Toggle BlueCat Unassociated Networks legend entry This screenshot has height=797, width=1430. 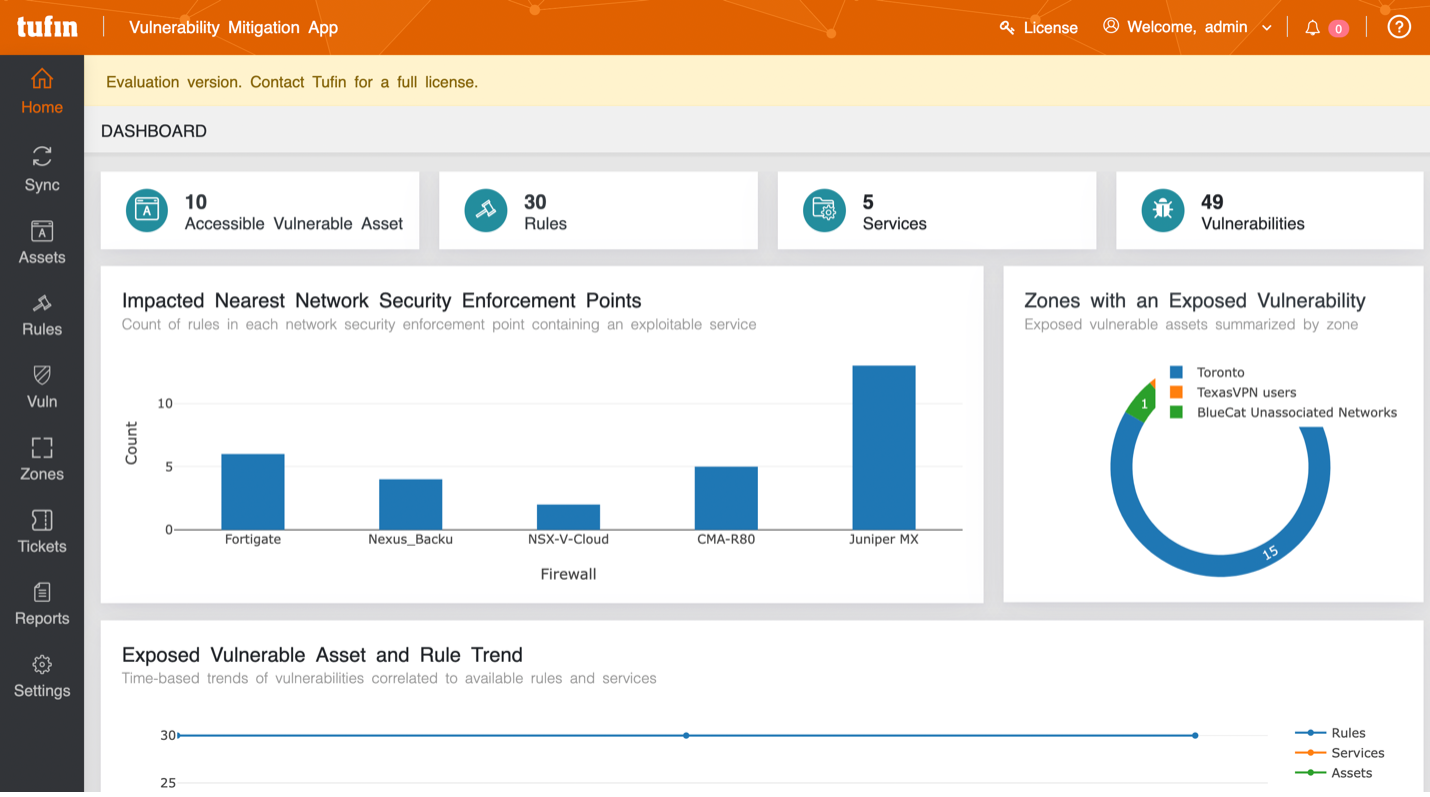[x=1283, y=412]
